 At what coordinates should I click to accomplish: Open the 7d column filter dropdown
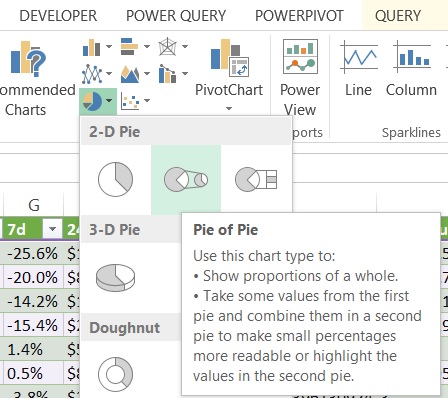click(x=52, y=229)
